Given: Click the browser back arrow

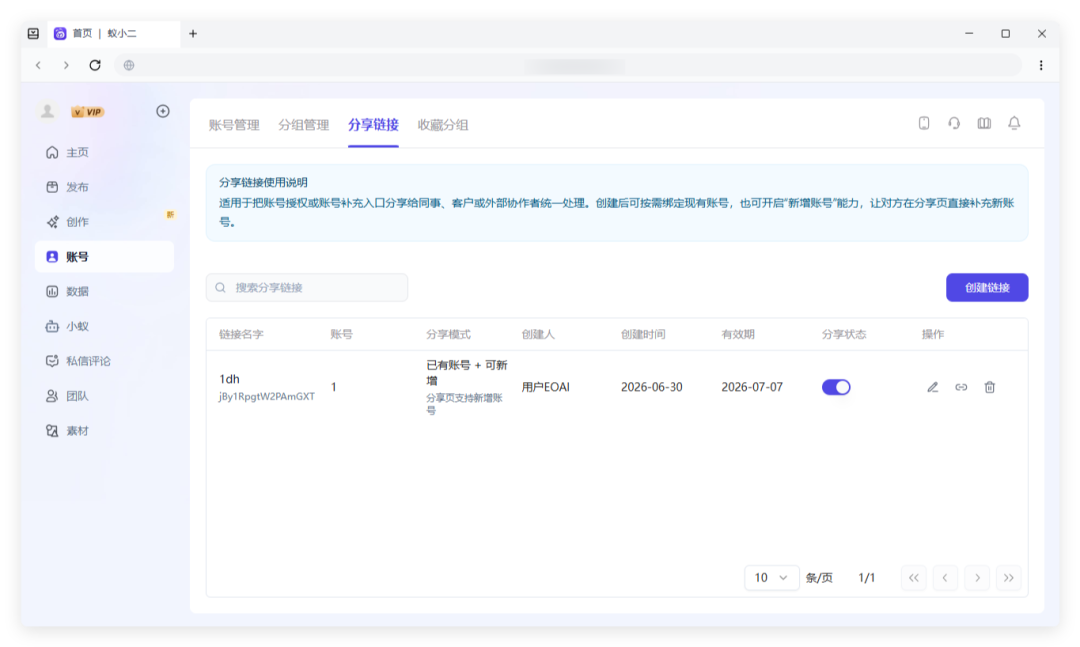Looking at the screenshot, I should pyautogui.click(x=39, y=65).
